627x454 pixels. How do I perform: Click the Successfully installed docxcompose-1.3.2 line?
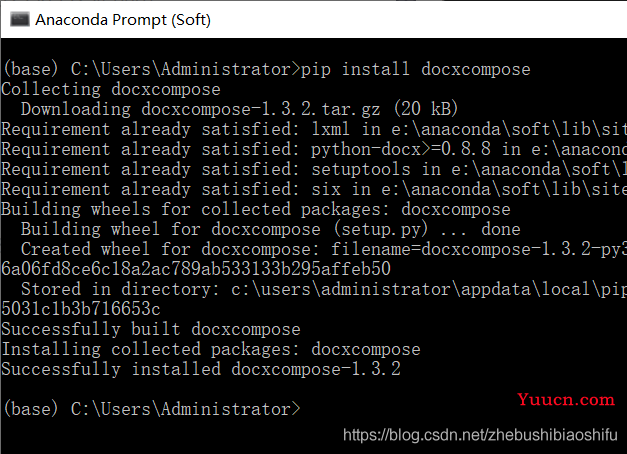click(x=201, y=369)
